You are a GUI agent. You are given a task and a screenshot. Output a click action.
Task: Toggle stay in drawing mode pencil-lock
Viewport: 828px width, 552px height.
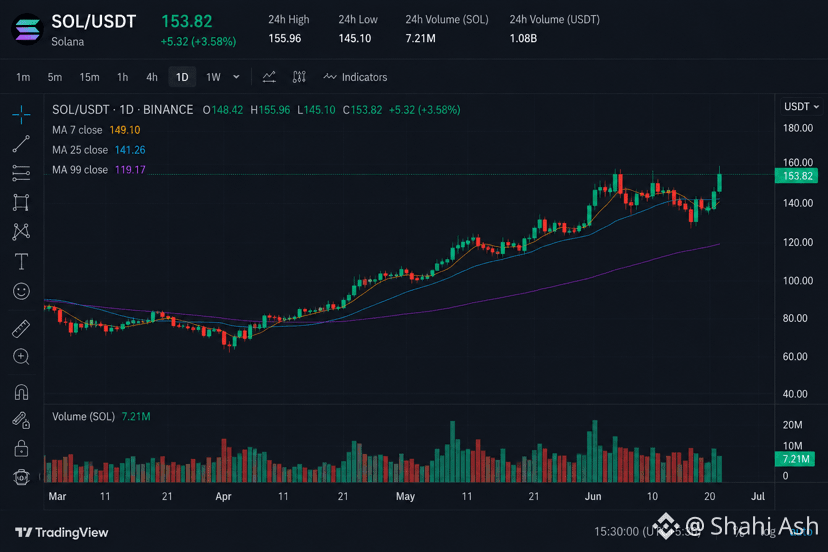(x=21, y=420)
